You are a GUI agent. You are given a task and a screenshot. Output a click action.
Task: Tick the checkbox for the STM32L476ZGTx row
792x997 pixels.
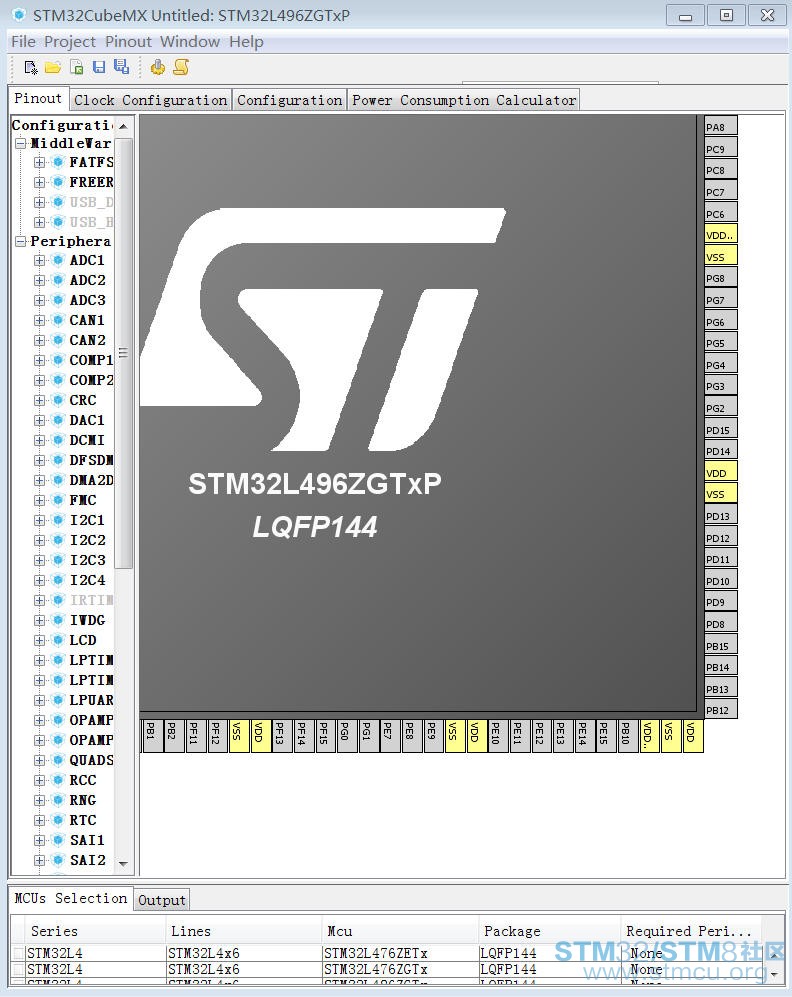[x=19, y=969]
